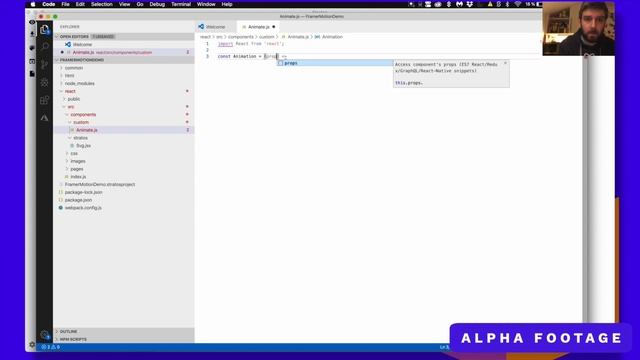Switch to the Animate.js editor tab
This screenshot has height=360, width=640.
click(x=258, y=27)
